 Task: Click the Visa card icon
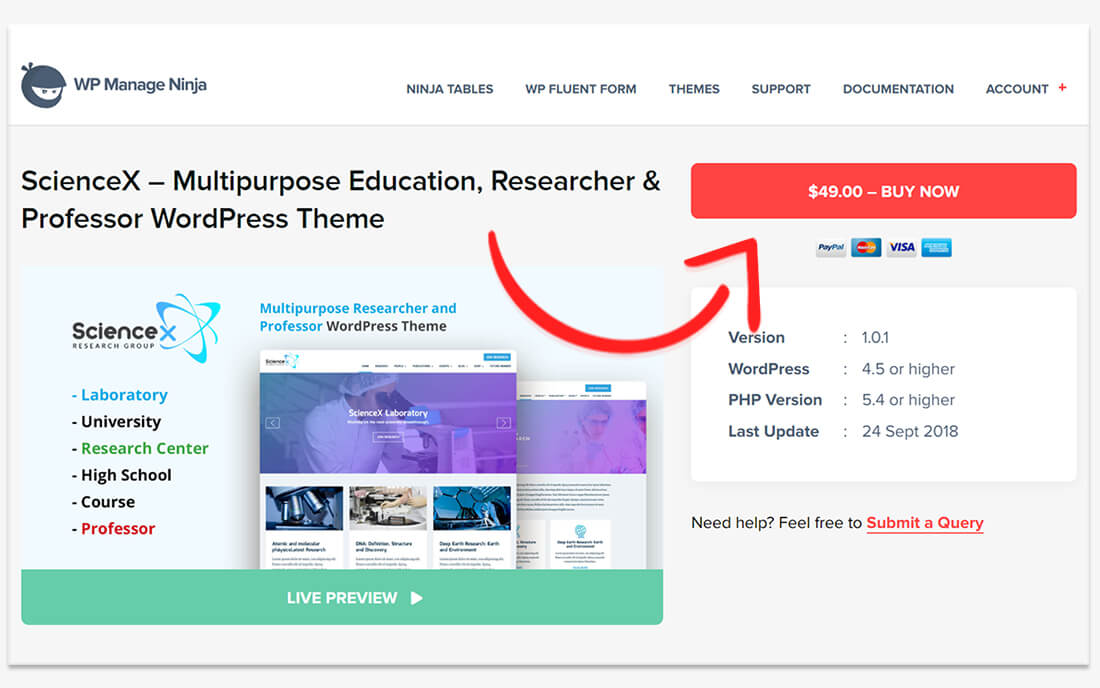point(901,247)
